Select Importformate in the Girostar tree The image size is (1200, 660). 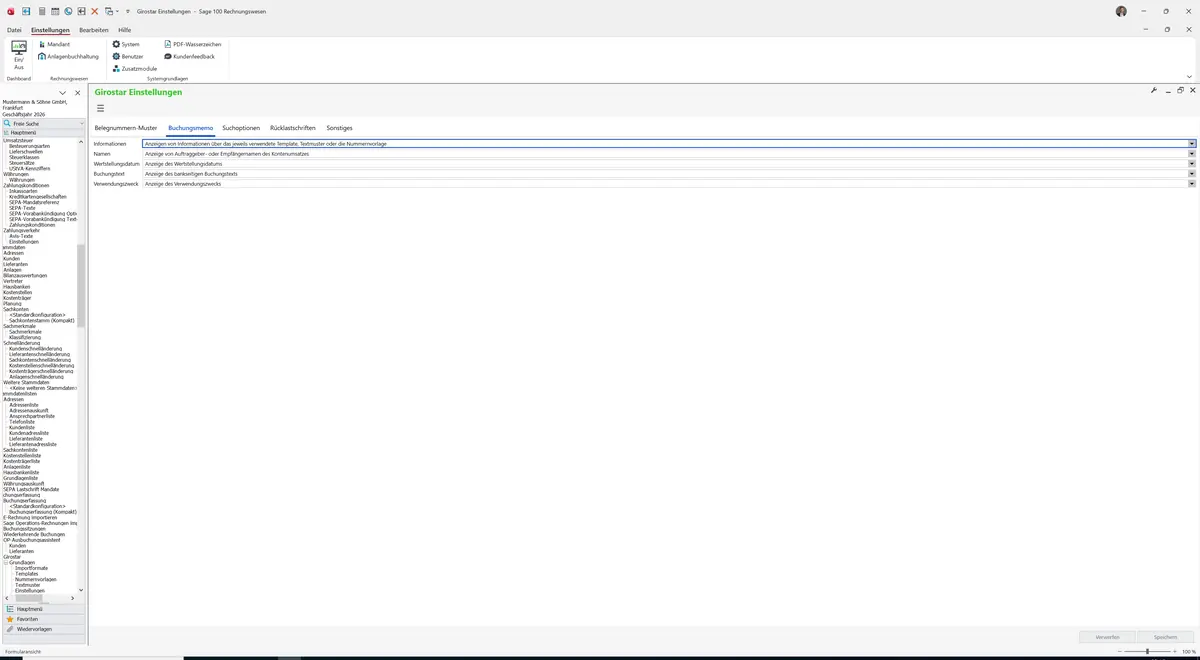[31, 568]
